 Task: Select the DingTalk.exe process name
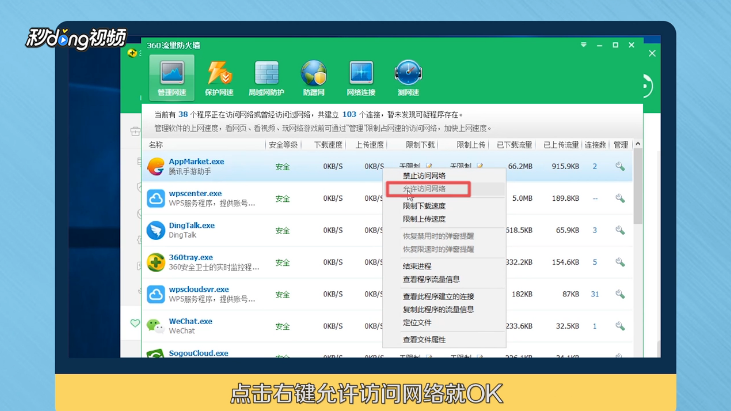click(192, 225)
